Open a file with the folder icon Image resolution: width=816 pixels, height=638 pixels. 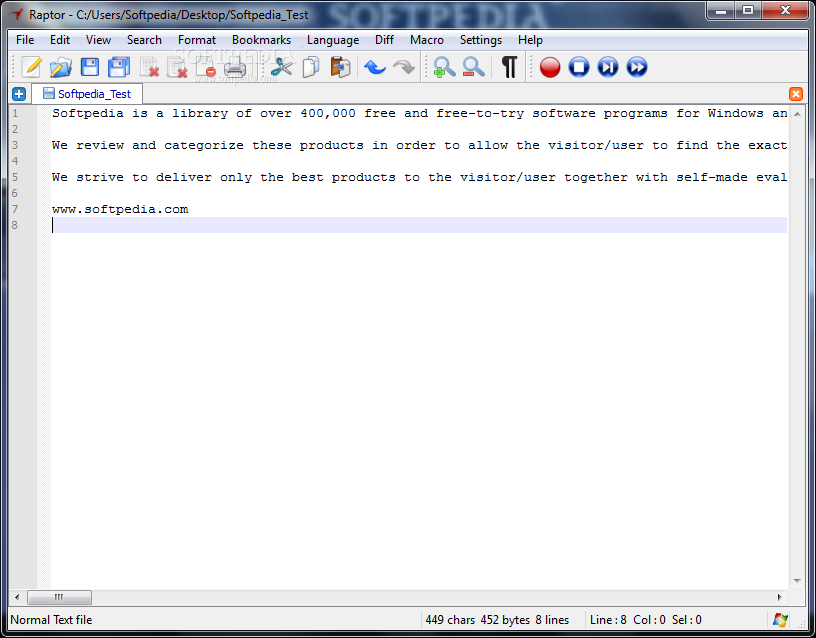60,67
